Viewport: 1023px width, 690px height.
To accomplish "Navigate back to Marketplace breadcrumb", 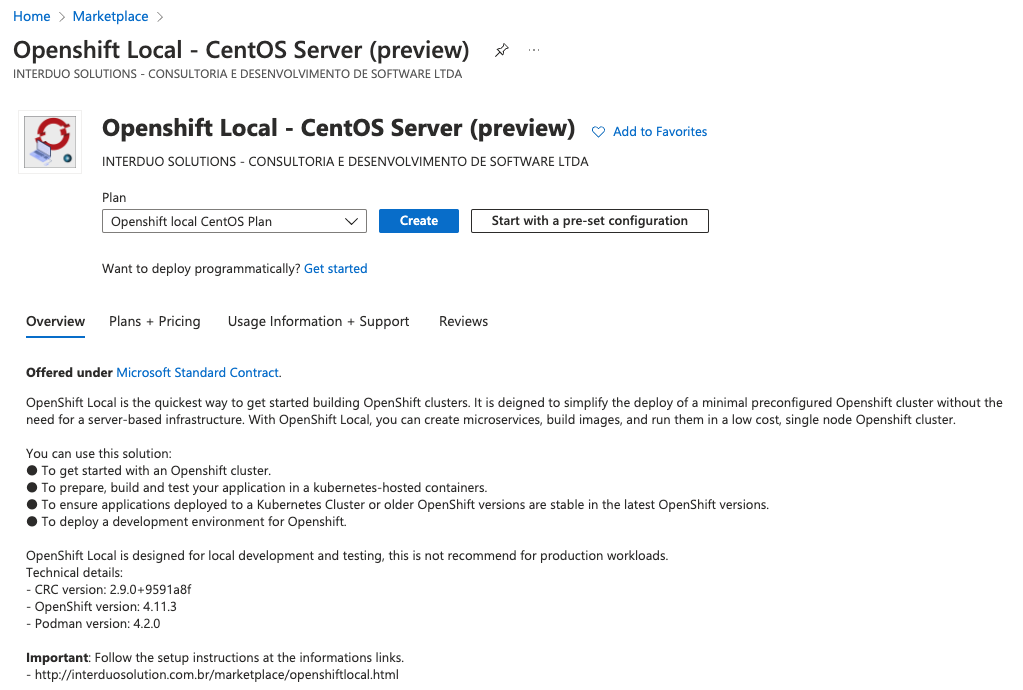I will coord(110,16).
